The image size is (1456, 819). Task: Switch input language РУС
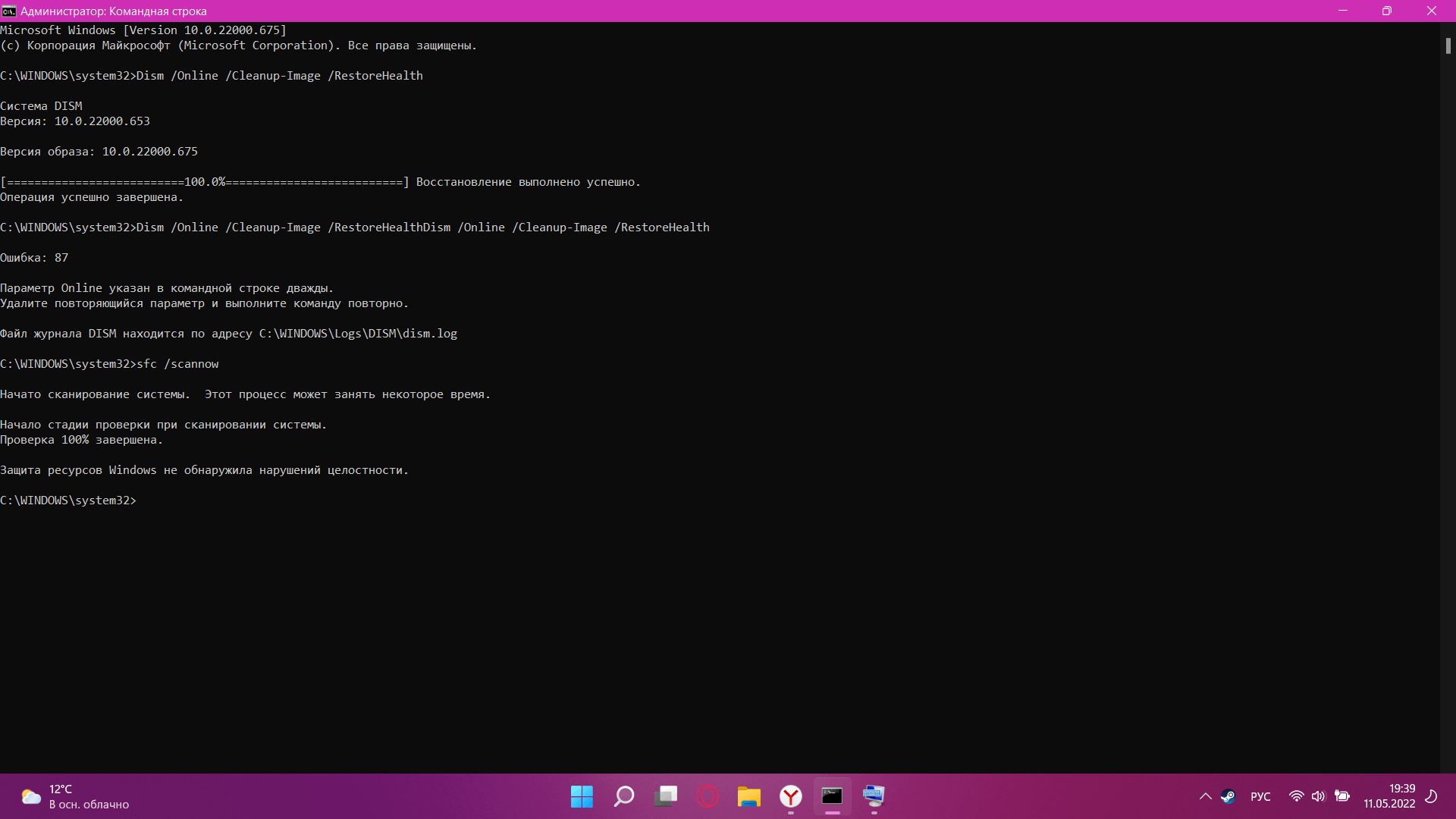(x=1260, y=796)
